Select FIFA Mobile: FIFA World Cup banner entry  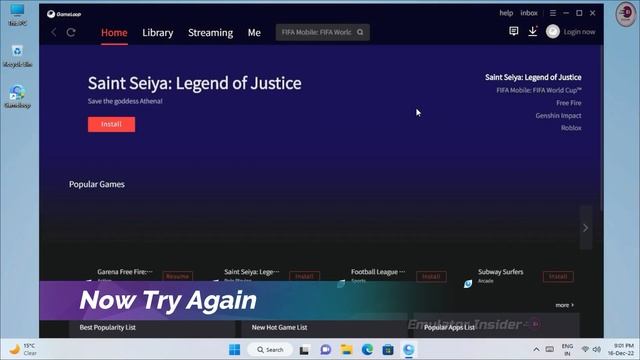pos(539,90)
